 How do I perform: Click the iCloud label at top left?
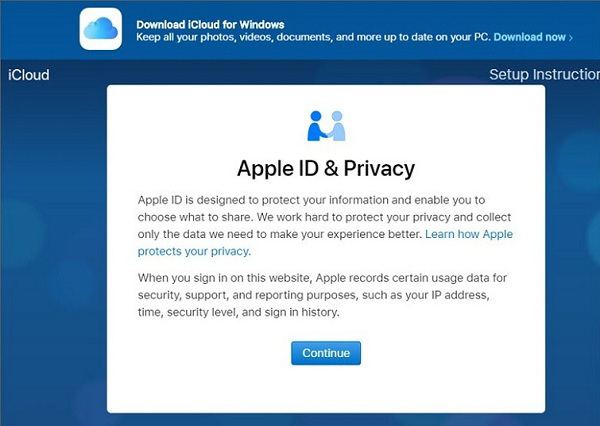click(28, 75)
